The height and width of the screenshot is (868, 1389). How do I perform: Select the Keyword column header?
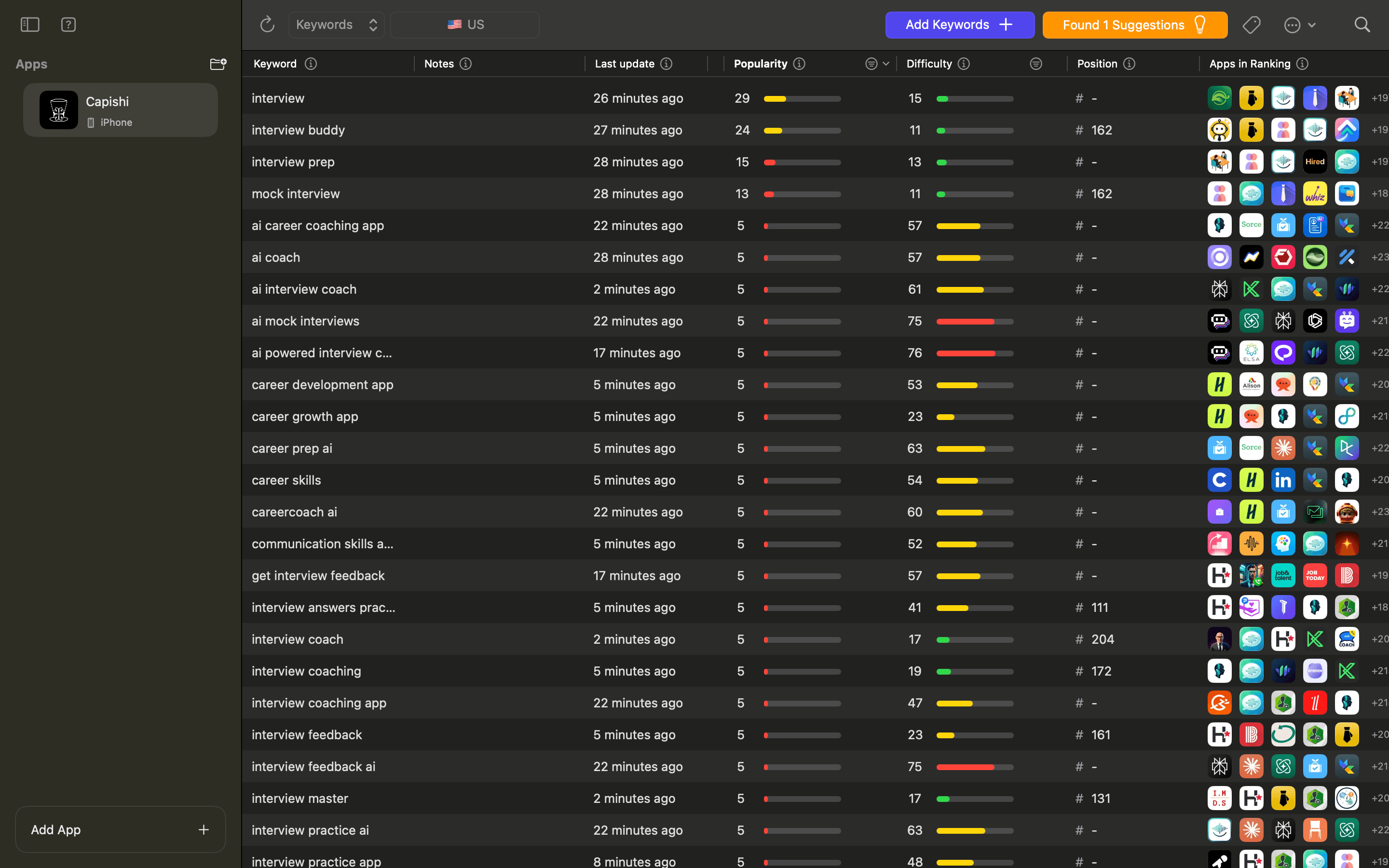point(274,64)
